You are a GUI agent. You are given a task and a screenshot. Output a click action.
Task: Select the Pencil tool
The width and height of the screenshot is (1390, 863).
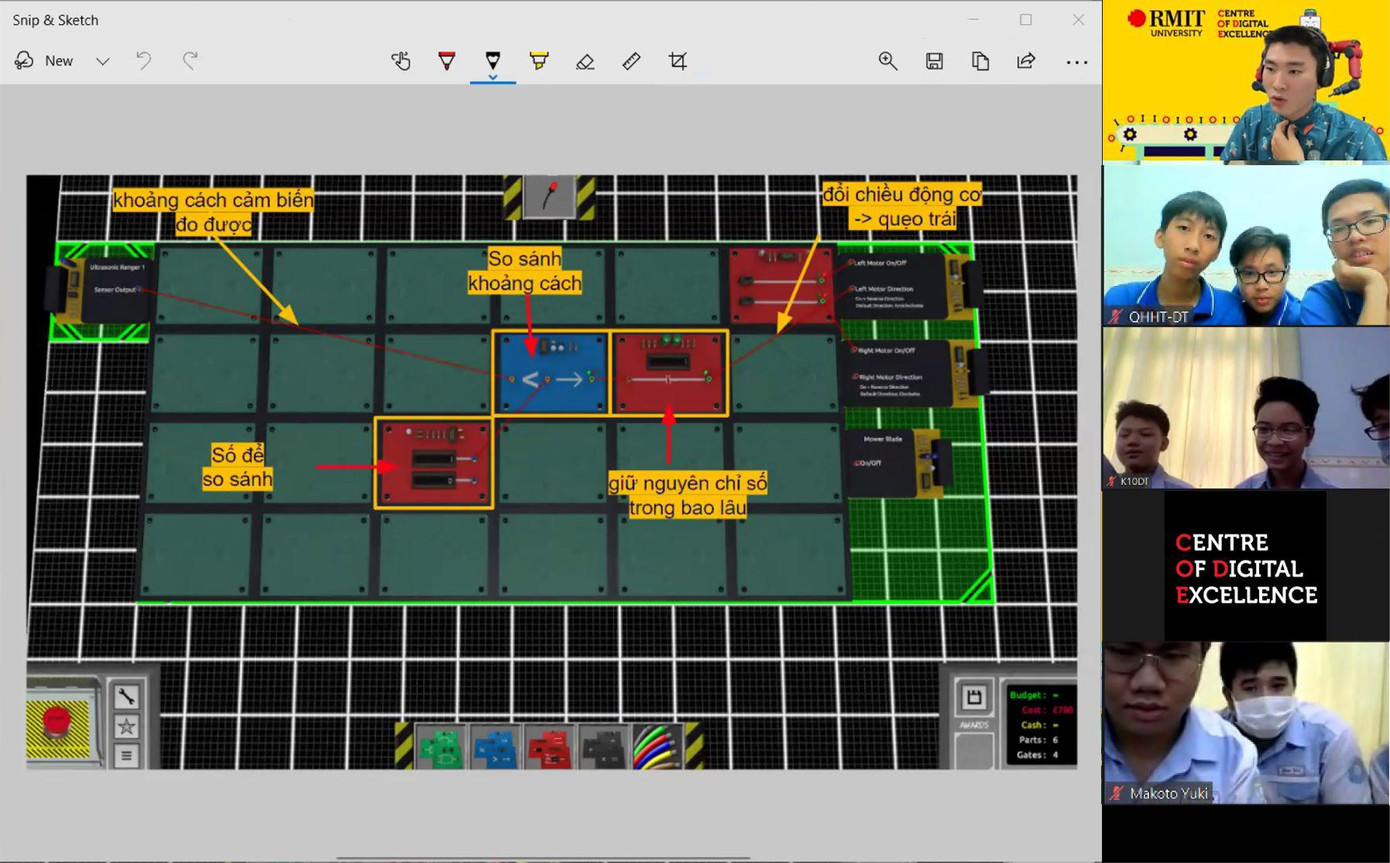tap(493, 61)
